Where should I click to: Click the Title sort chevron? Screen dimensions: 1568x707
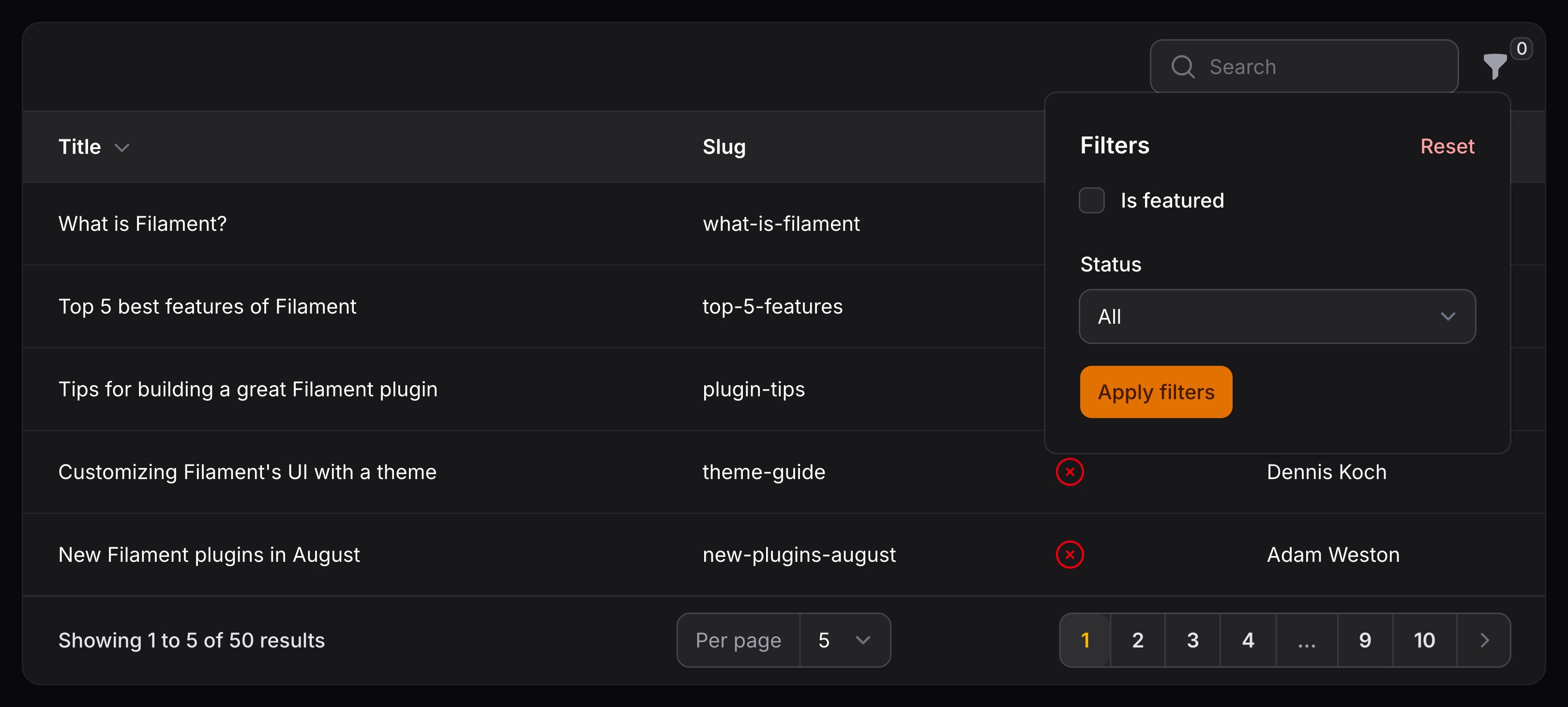click(x=122, y=147)
